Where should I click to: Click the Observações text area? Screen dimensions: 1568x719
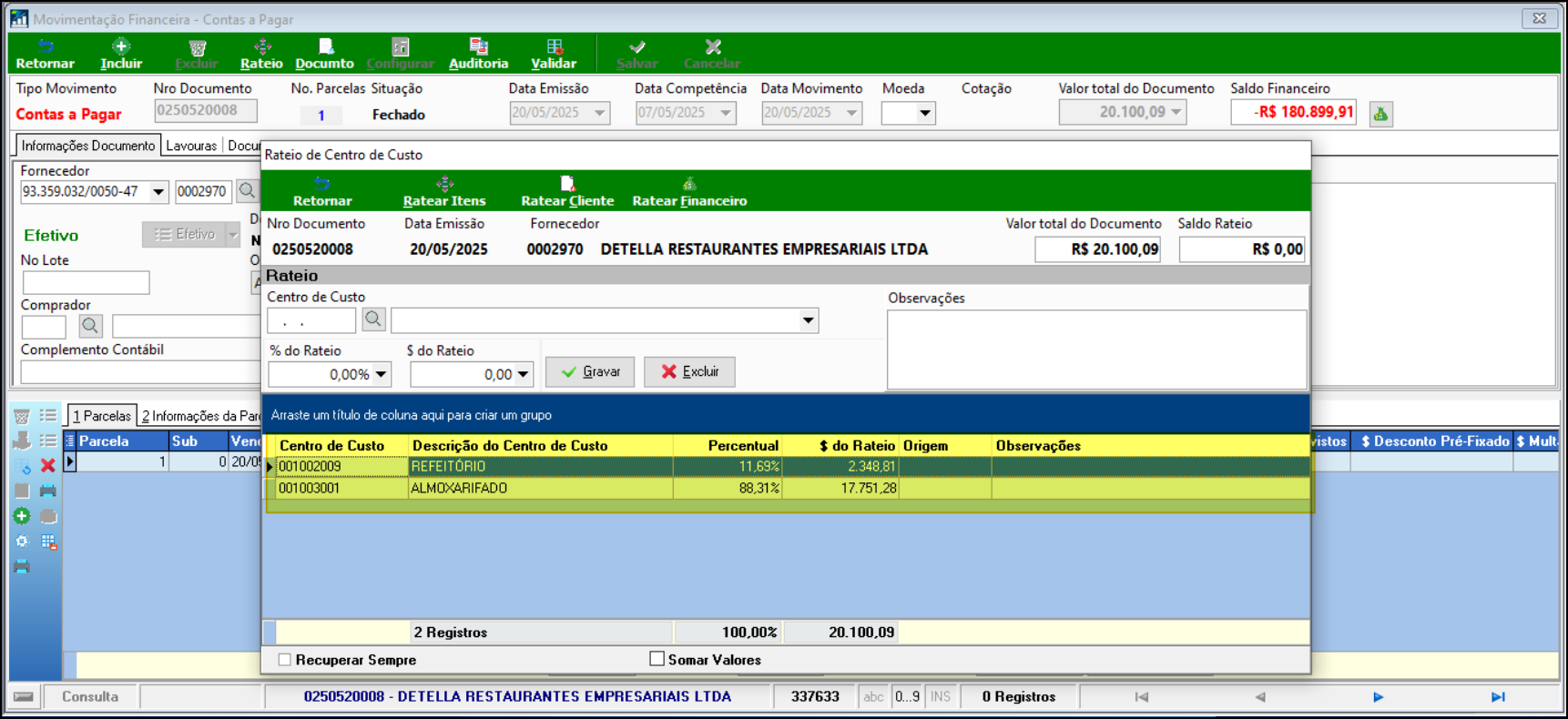[1096, 349]
